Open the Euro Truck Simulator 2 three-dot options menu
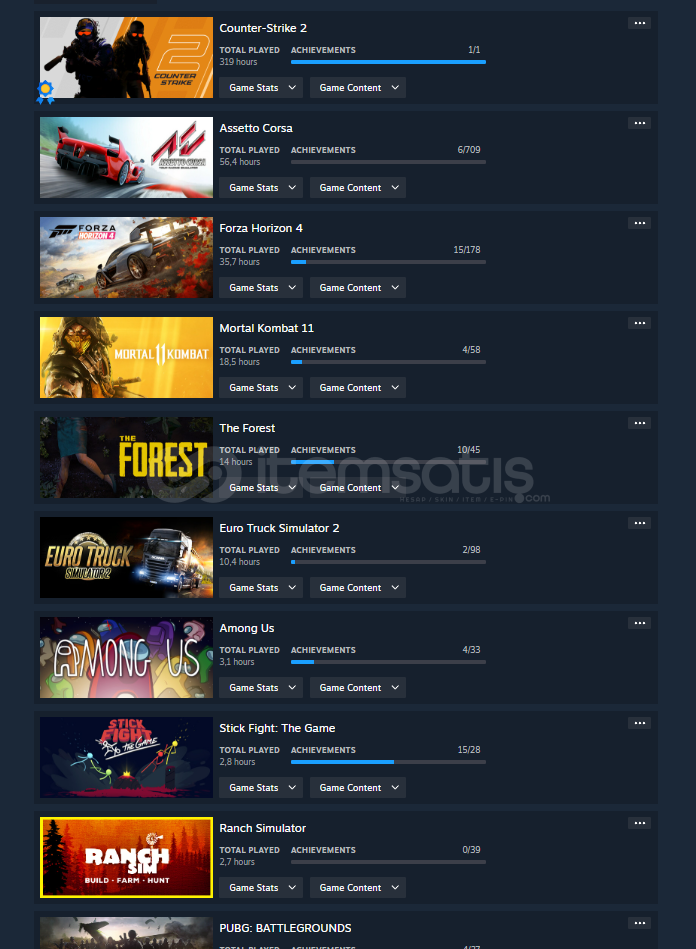This screenshot has width=696, height=949. pos(639,523)
